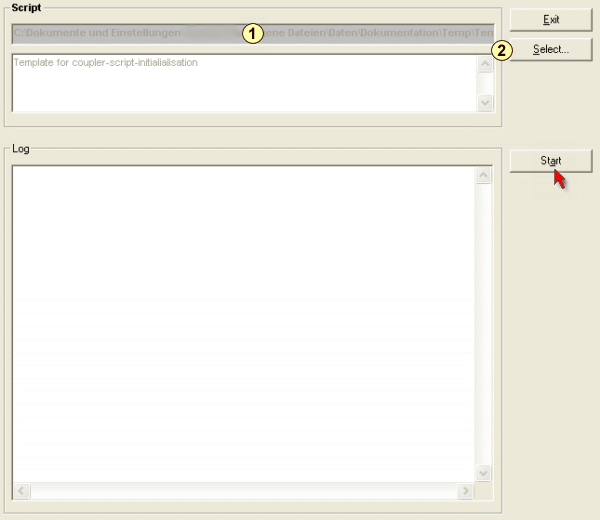Click the Log vertical scroll-up arrow
The height and width of the screenshot is (520, 600).
pyautogui.click(x=483, y=175)
